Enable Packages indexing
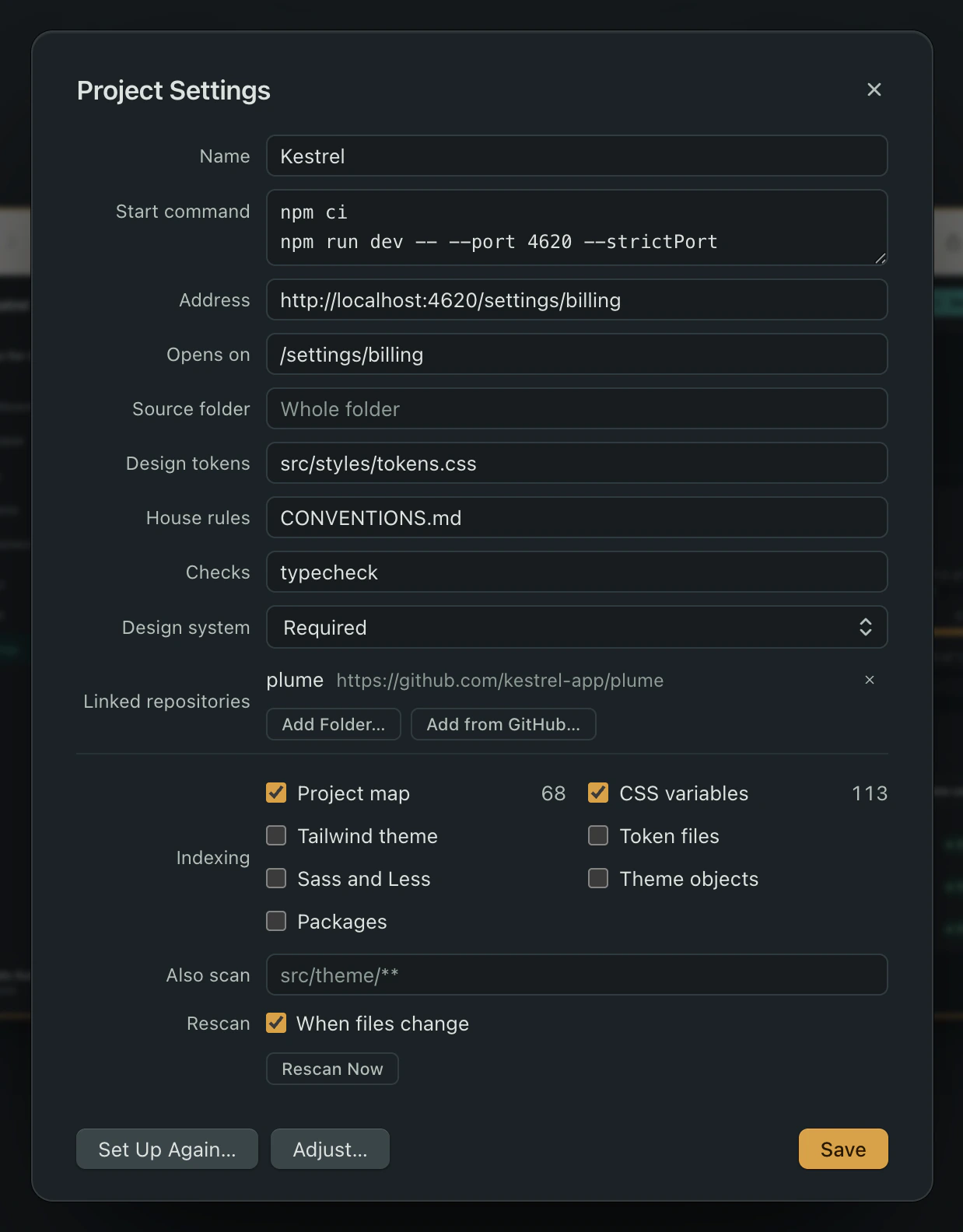The image size is (963, 1232). 276,921
